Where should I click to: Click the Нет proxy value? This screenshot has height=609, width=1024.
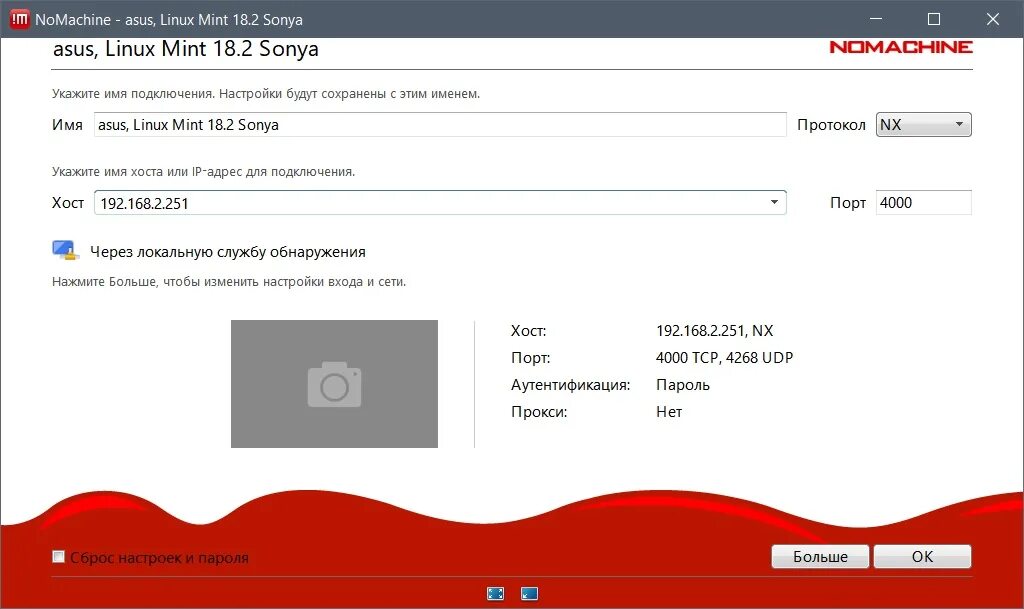point(669,412)
